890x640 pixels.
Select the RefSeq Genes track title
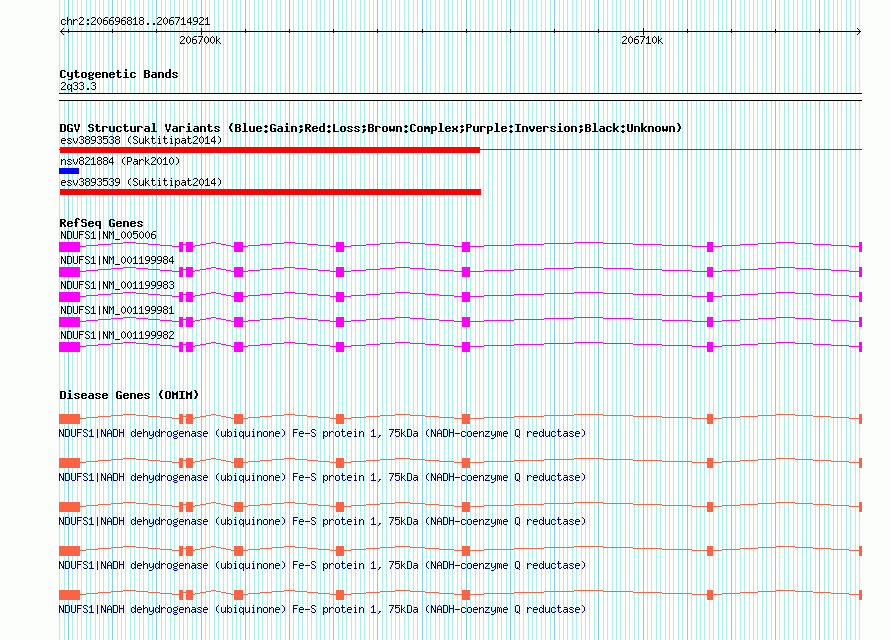[101, 223]
